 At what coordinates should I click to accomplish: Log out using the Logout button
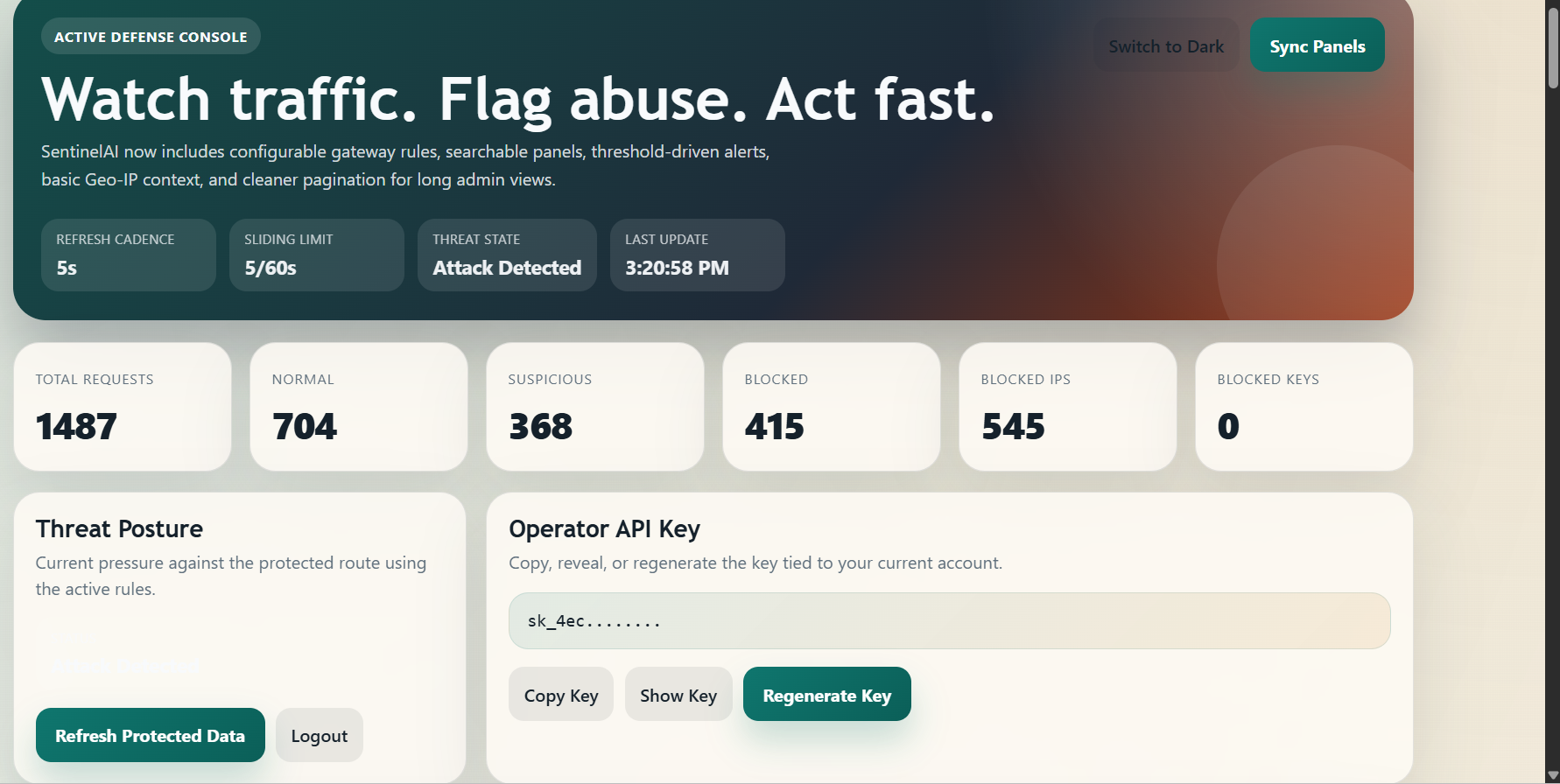click(320, 735)
